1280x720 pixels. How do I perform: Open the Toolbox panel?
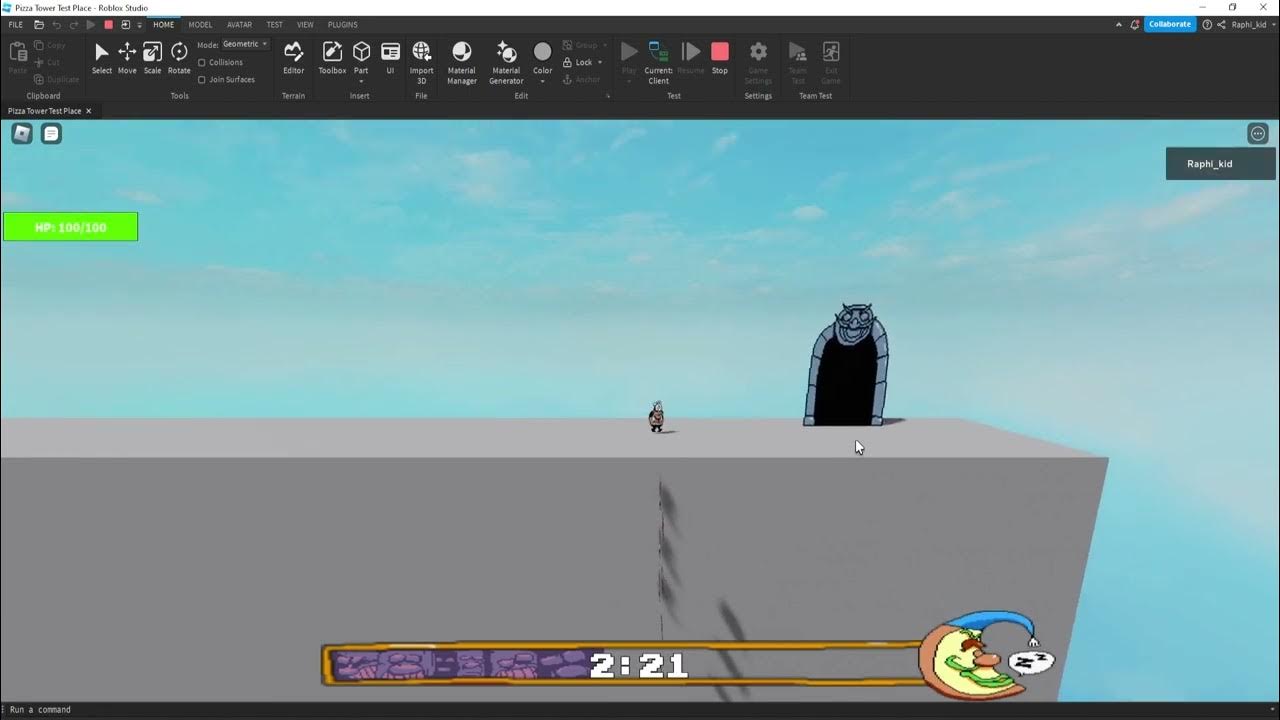[332, 58]
